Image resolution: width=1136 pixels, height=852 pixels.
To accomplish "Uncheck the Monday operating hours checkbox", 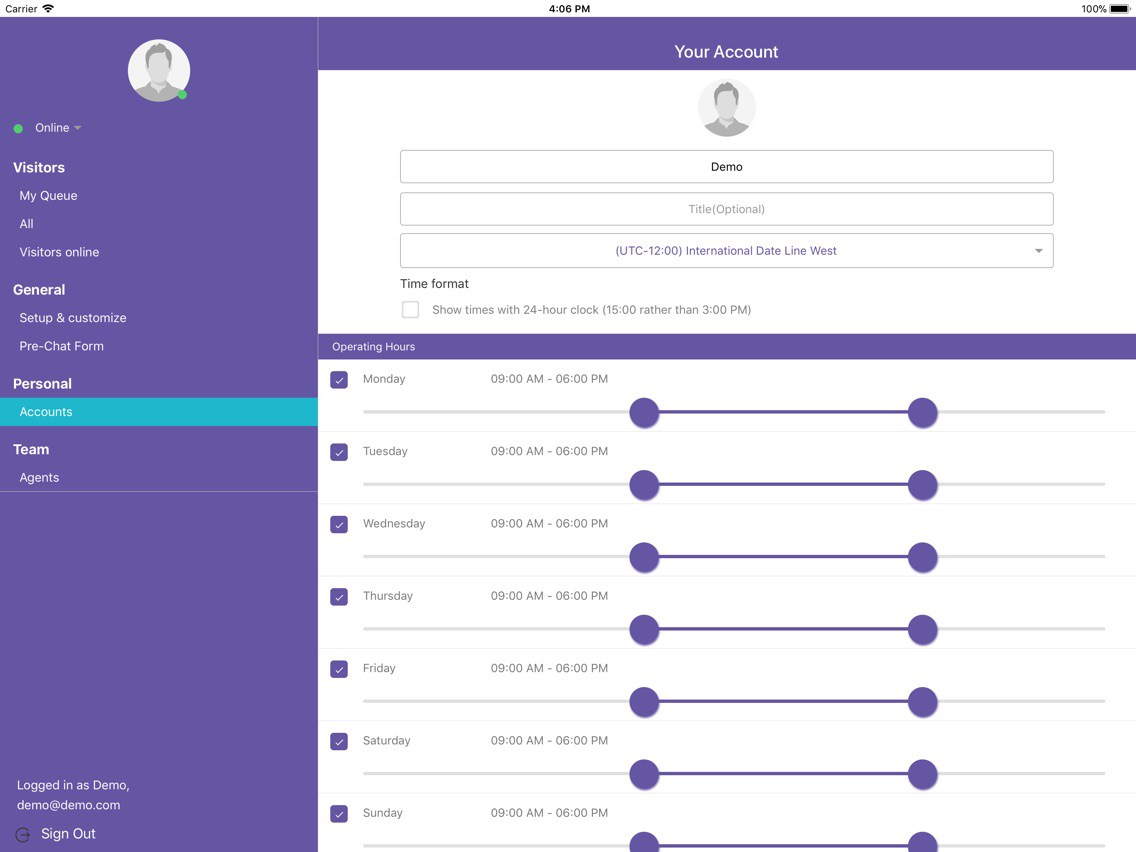I will (x=339, y=380).
